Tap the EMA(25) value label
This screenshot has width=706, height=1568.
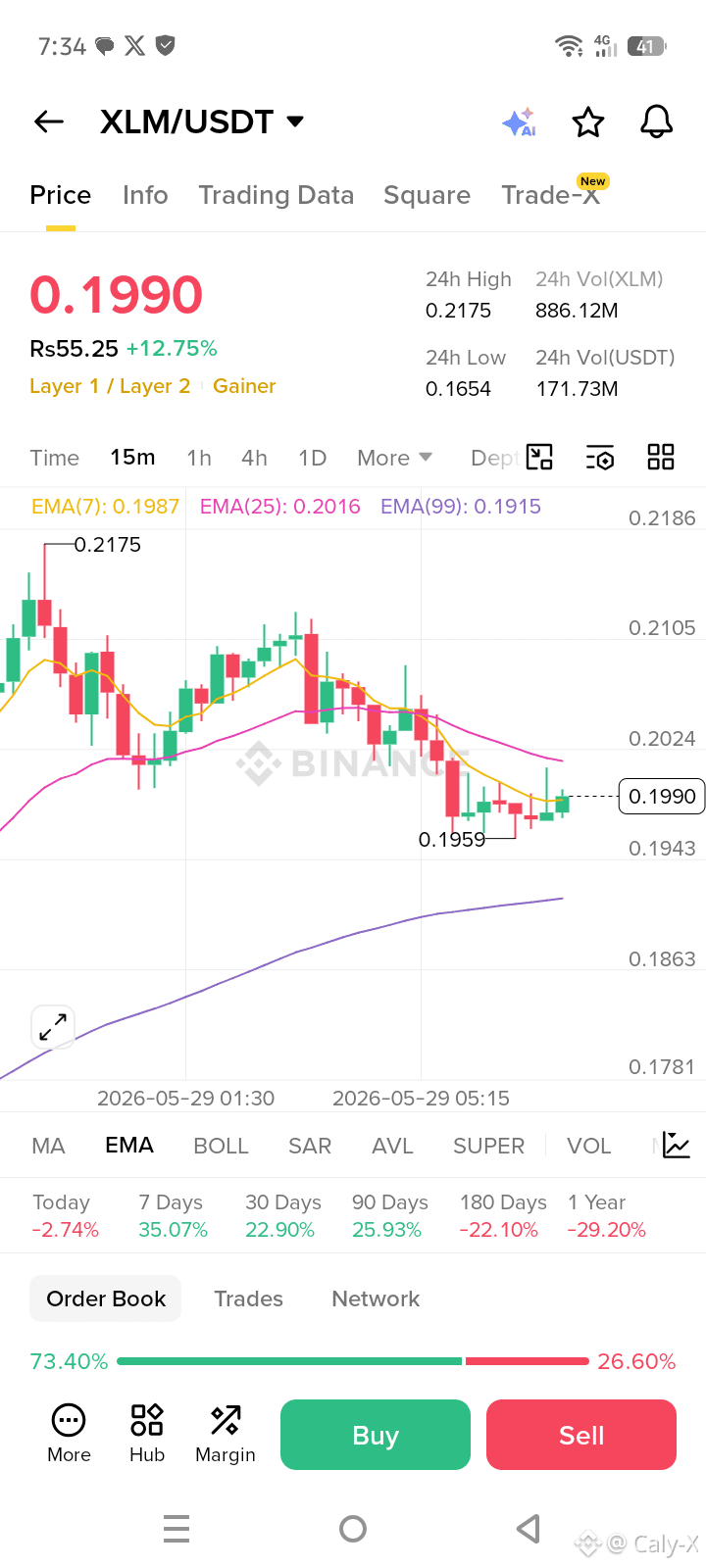[x=280, y=507]
